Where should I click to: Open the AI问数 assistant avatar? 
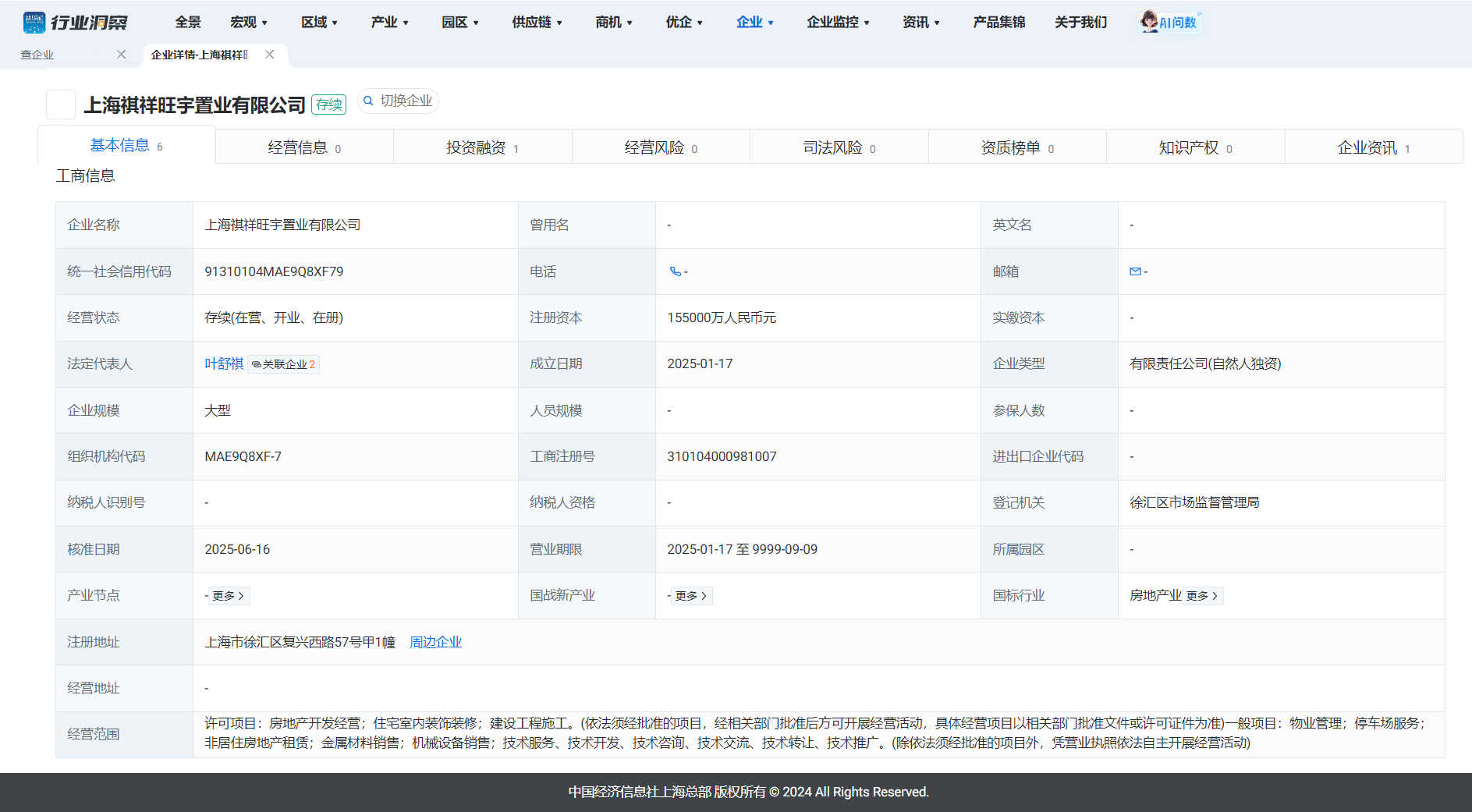coord(1148,22)
